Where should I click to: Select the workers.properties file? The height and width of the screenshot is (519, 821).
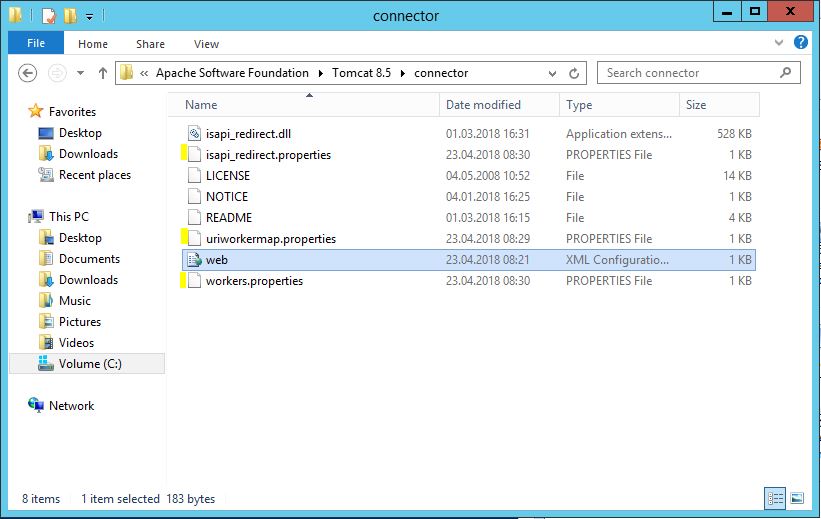[254, 281]
